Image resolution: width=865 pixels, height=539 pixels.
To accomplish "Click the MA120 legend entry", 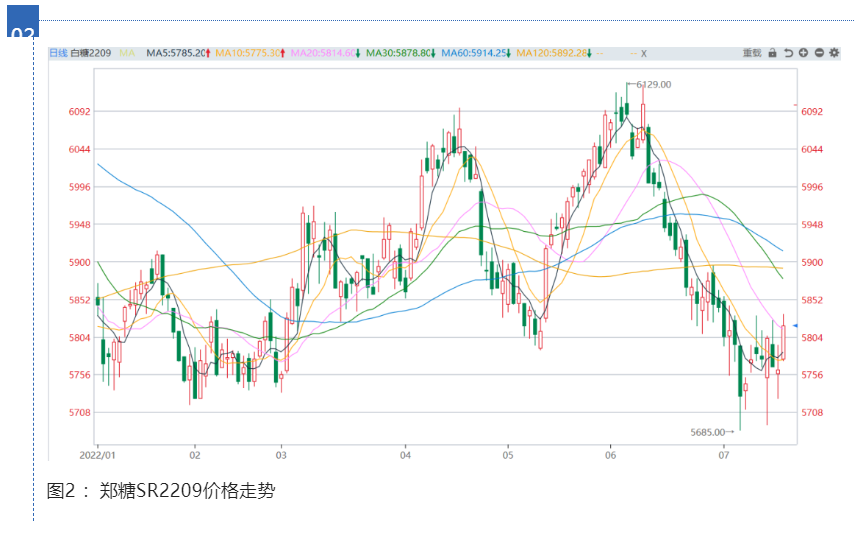I will [x=554, y=53].
